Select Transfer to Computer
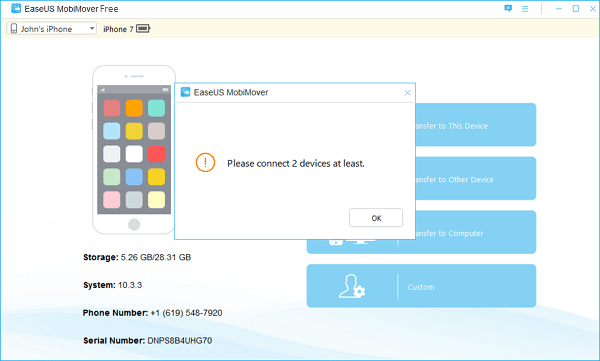The height and width of the screenshot is (361, 600). (476, 232)
